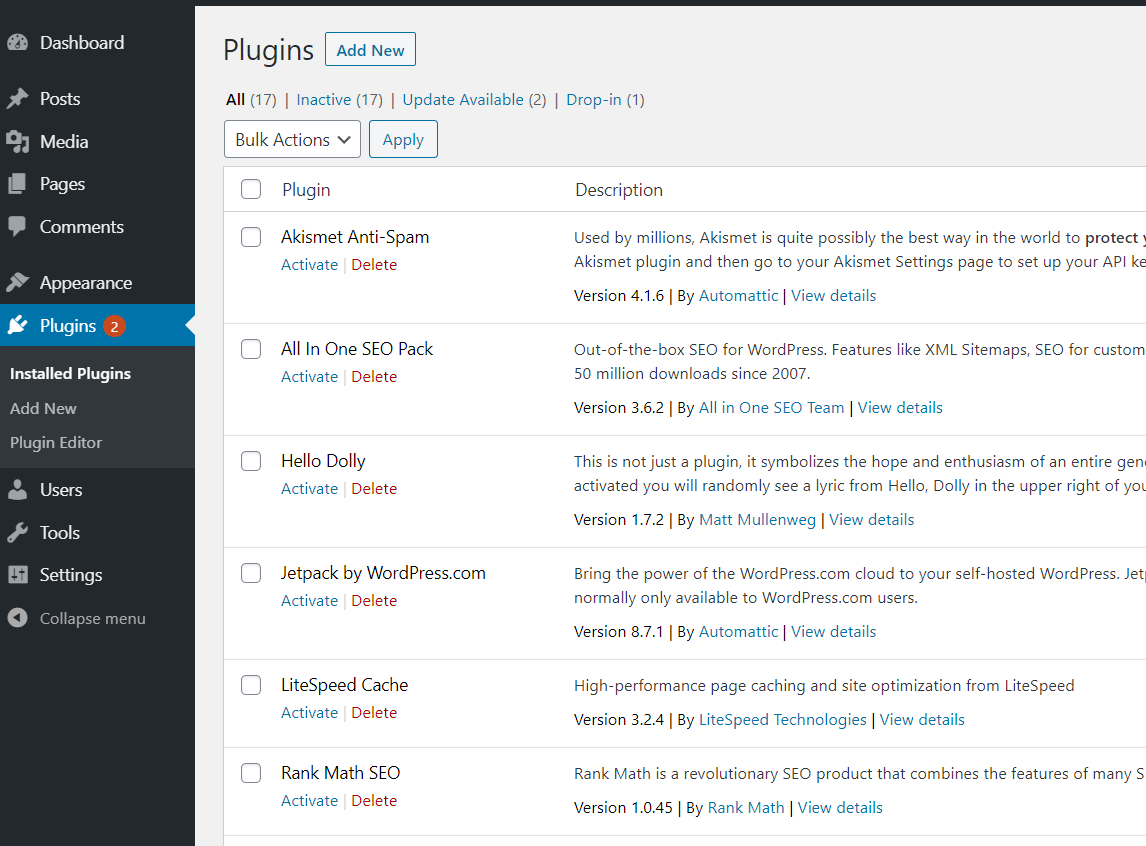1146x846 pixels.
Task: Filter by Drop-in plugins
Action: point(593,99)
